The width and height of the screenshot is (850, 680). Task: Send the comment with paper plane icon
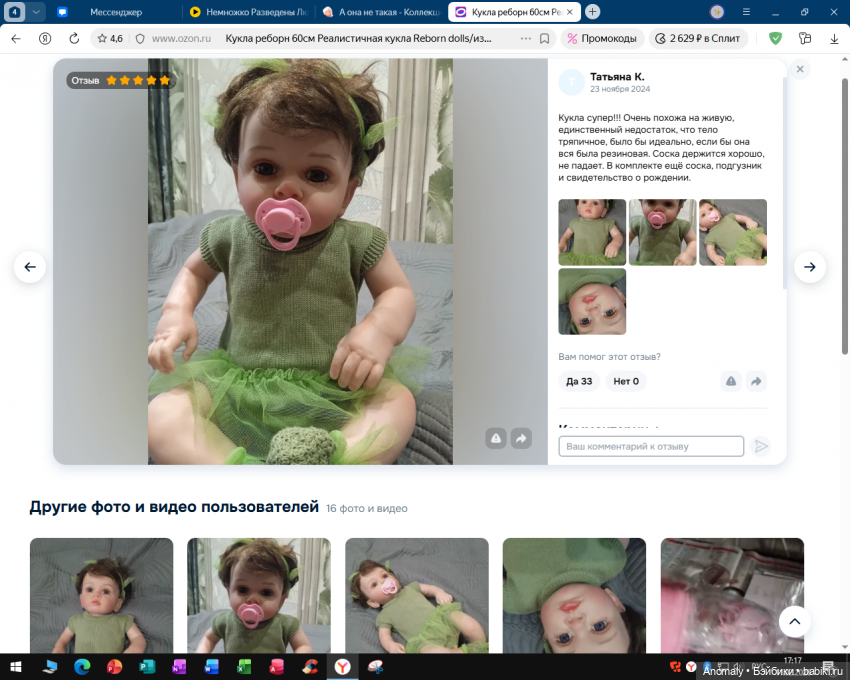(x=761, y=446)
